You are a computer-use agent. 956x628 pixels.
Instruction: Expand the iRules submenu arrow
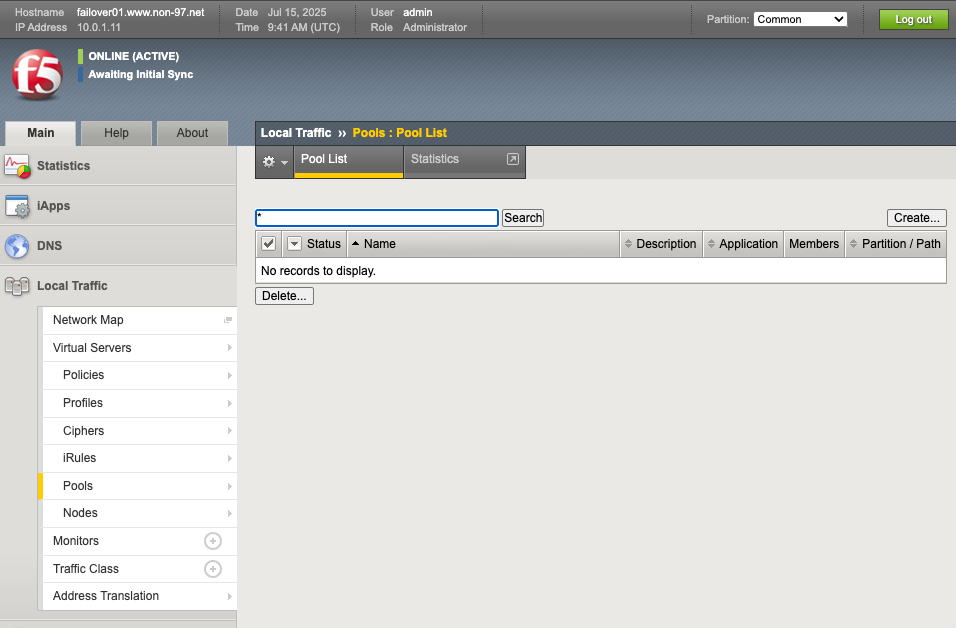(229, 458)
